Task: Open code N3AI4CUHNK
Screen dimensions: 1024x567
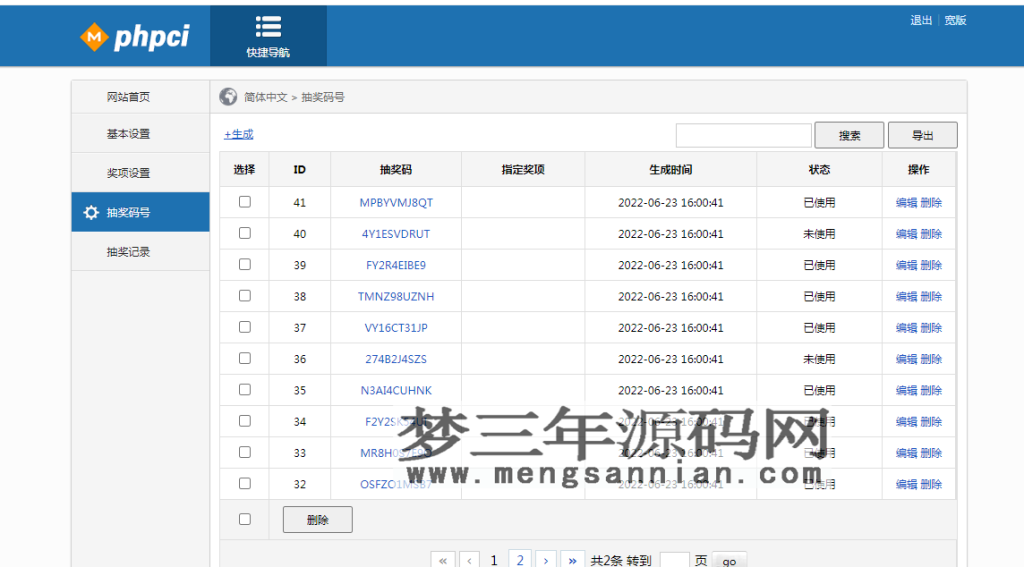Action: click(x=396, y=391)
